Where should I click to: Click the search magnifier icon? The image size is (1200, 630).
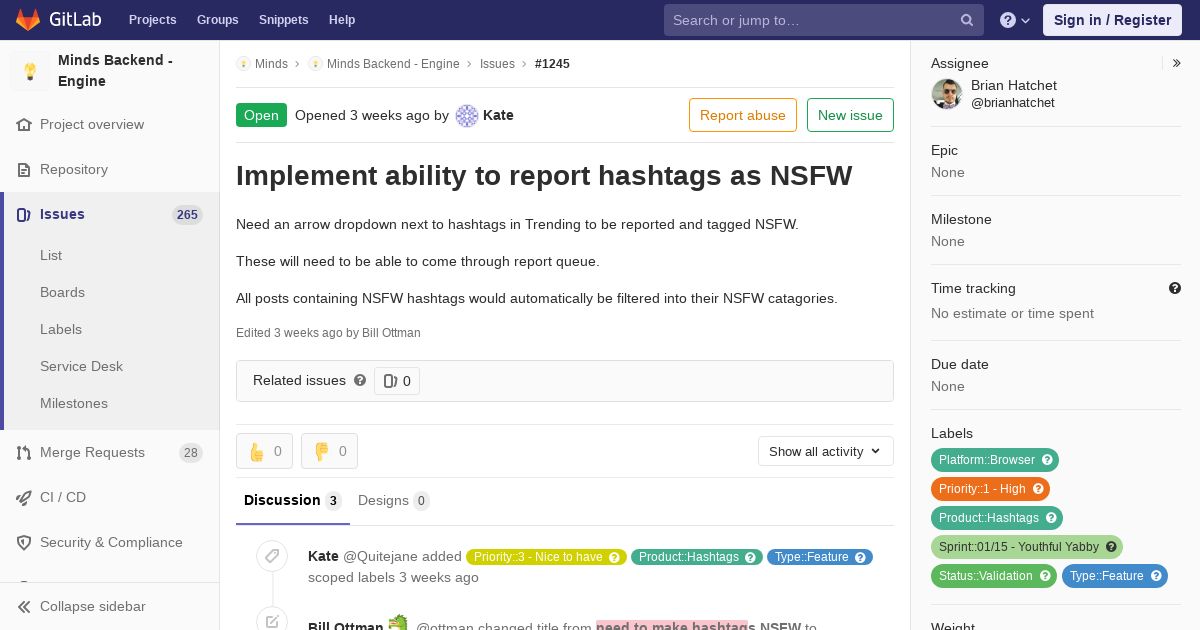point(967,20)
